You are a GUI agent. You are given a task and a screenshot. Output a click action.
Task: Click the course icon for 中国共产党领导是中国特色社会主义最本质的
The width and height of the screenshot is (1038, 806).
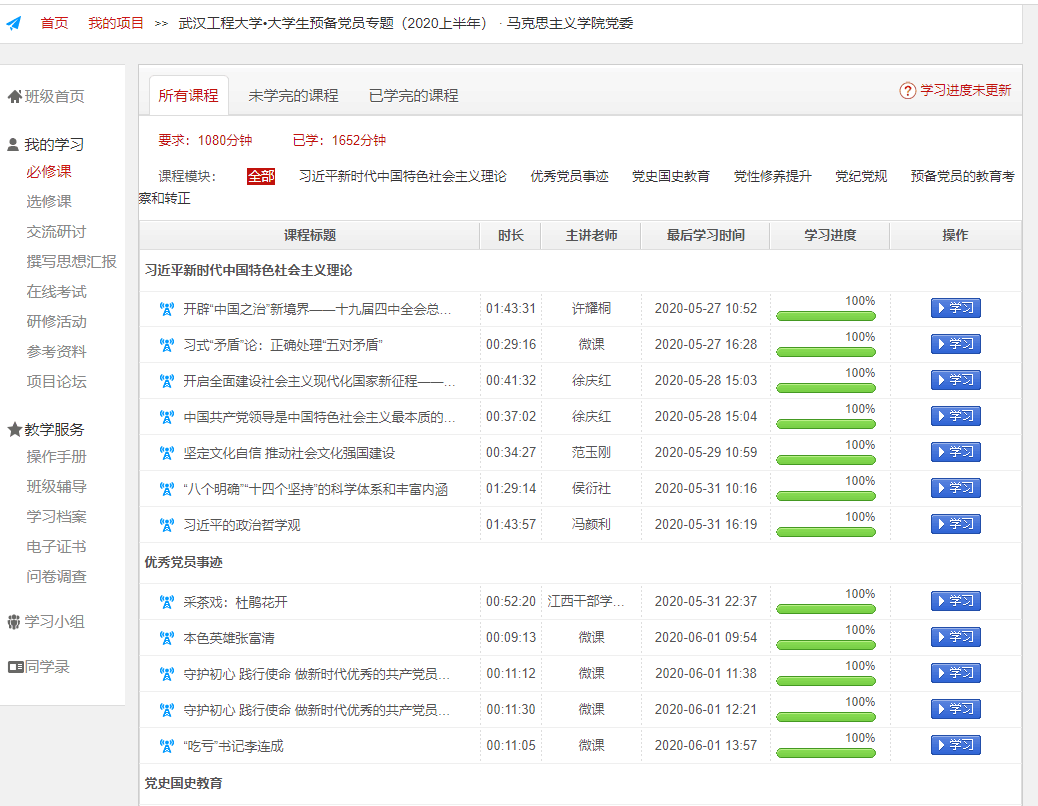point(167,417)
